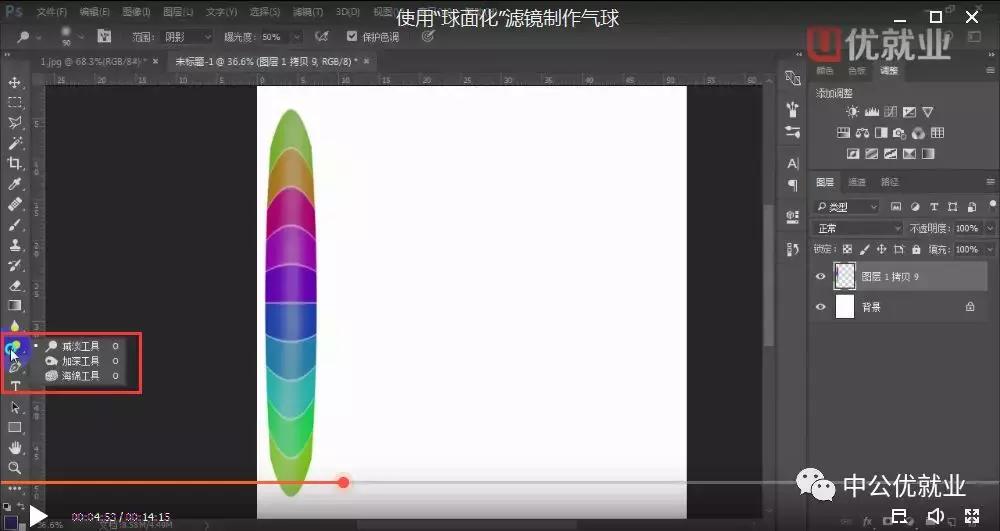Screen dimensions: 1000x531
Task: Open the 图像(I) menu
Action: click(x=136, y=12)
